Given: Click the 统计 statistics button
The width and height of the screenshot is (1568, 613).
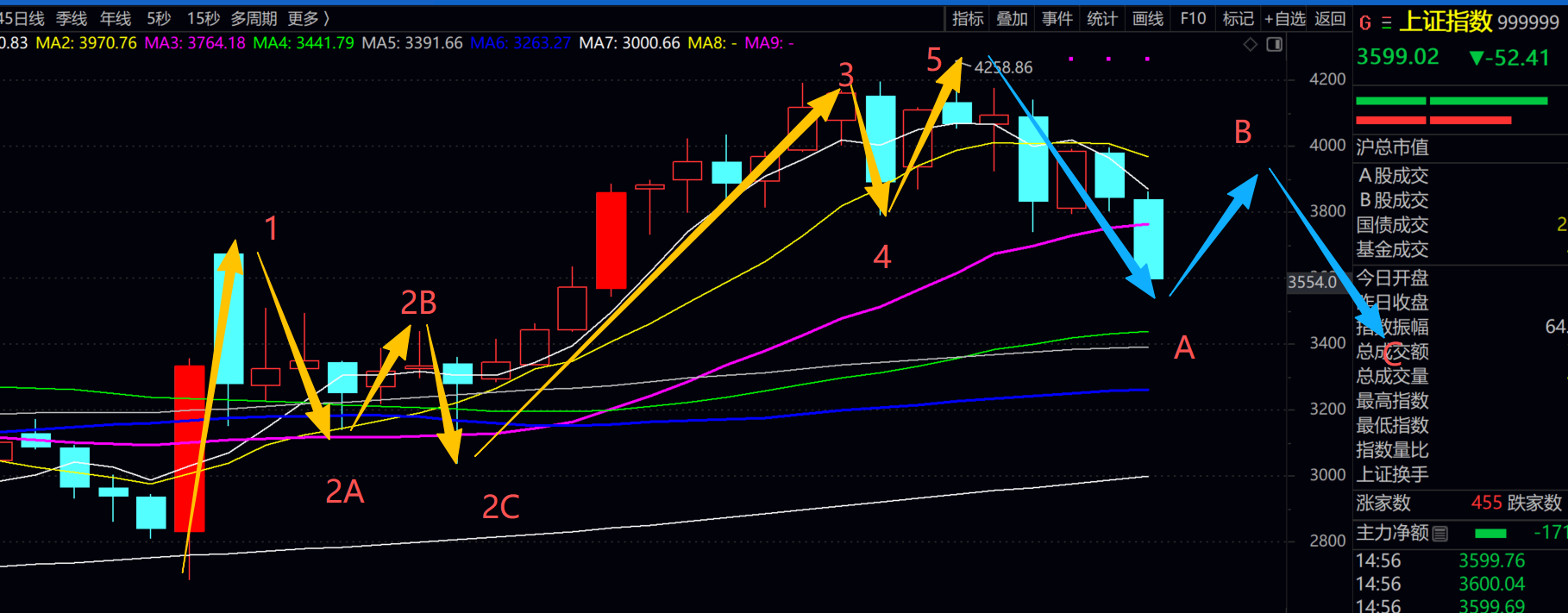Looking at the screenshot, I should 1102,19.
